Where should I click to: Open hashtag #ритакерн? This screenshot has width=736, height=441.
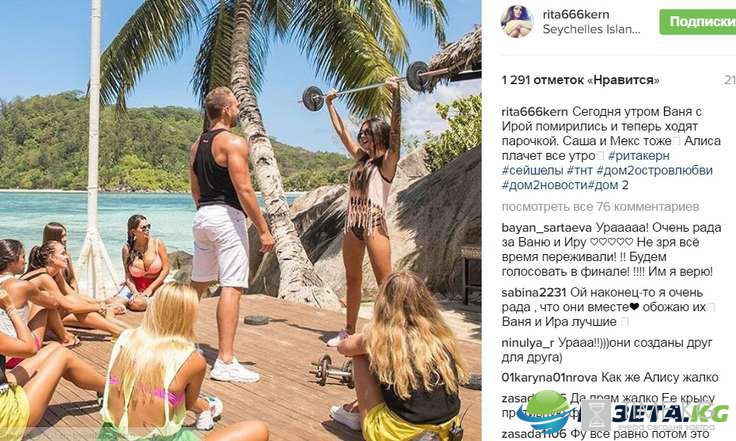(639, 156)
